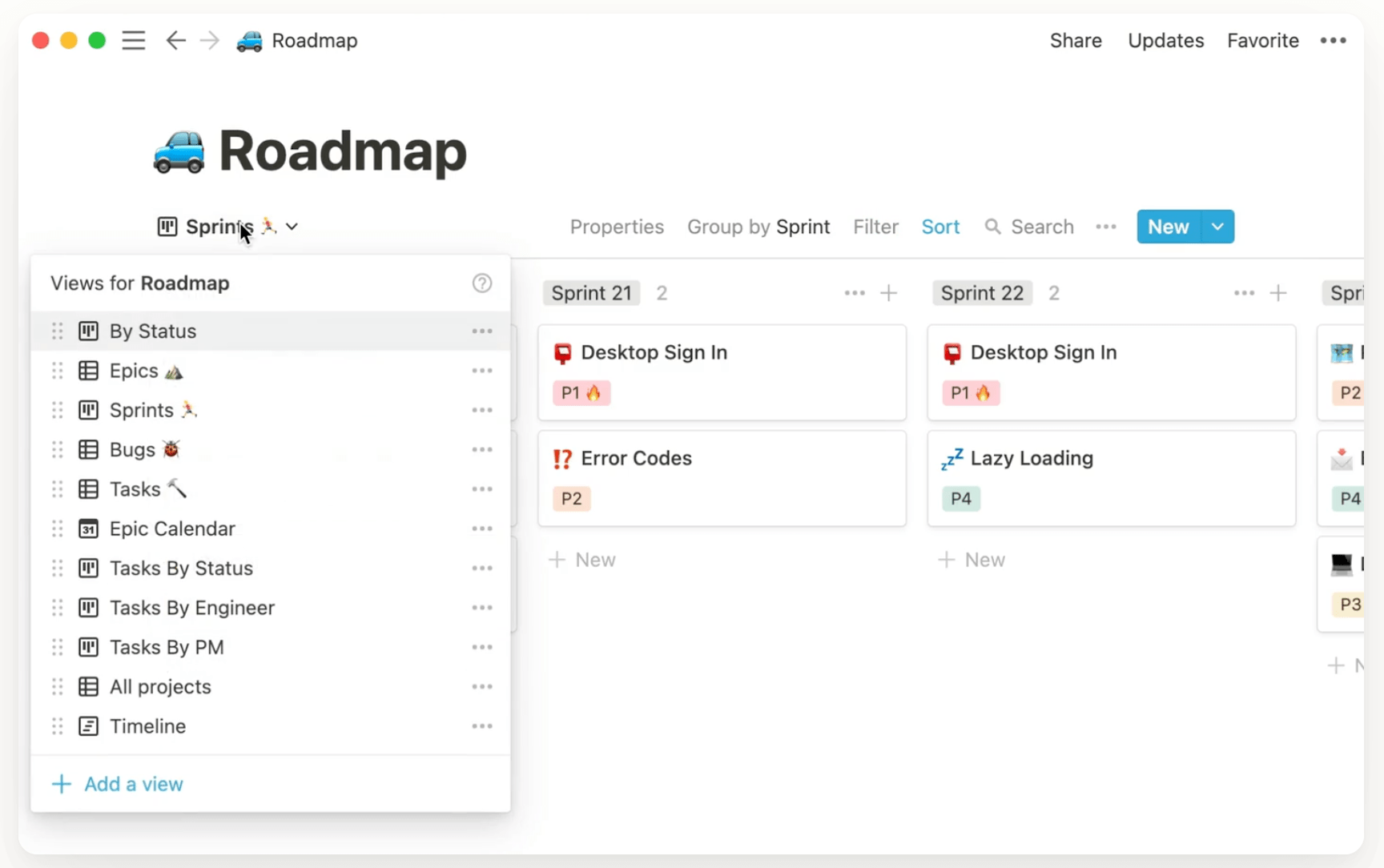The image size is (1384, 868).
Task: Add a card to Sprint 21 column header
Action: 888,293
